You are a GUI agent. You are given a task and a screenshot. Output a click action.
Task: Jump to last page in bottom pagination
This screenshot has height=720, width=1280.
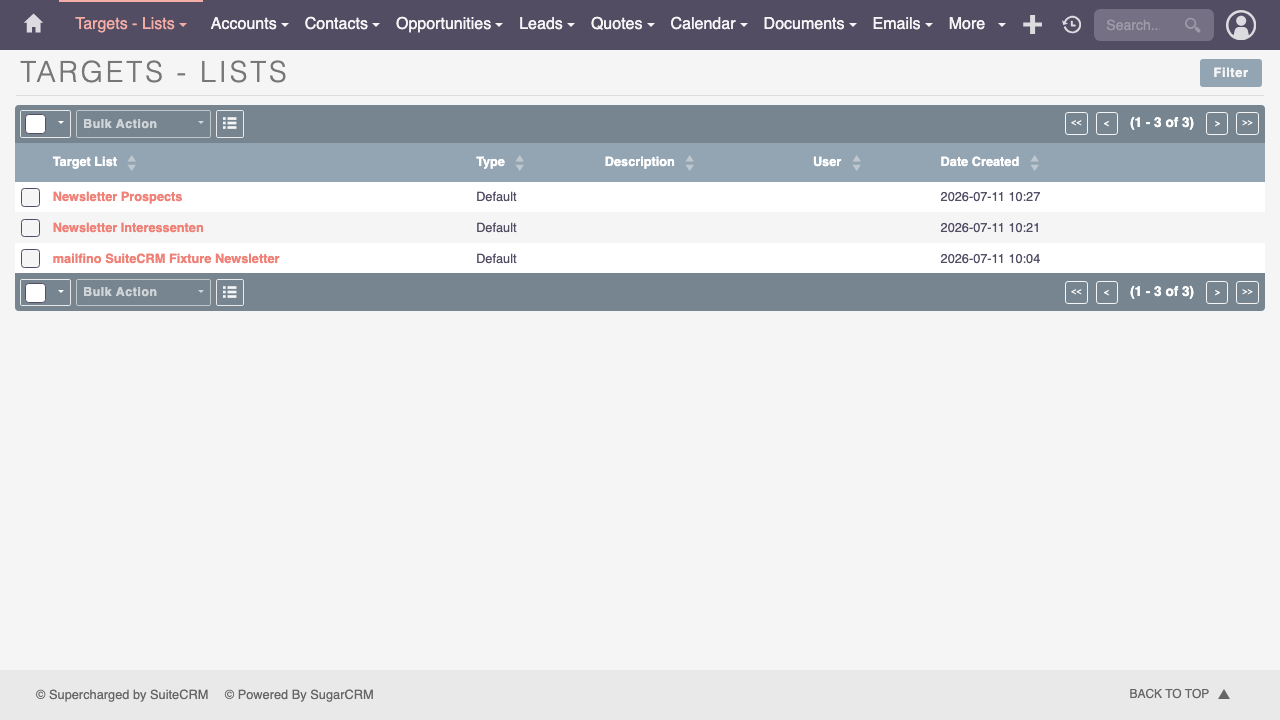[1247, 292]
